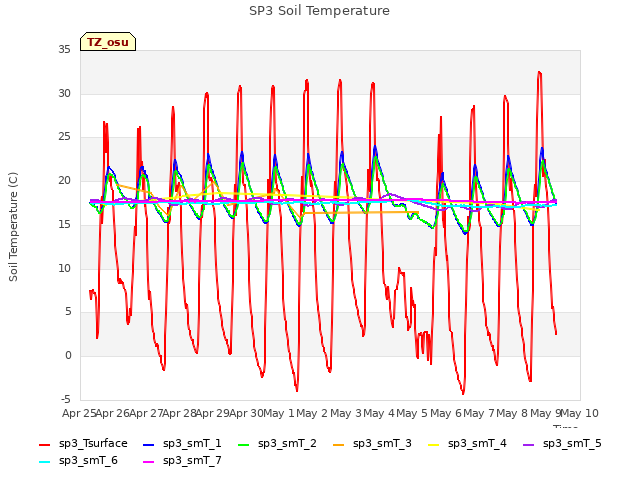Click the cyan sp3_smT_6 legend swatch
This screenshot has width=640, height=480.
click(x=44, y=462)
